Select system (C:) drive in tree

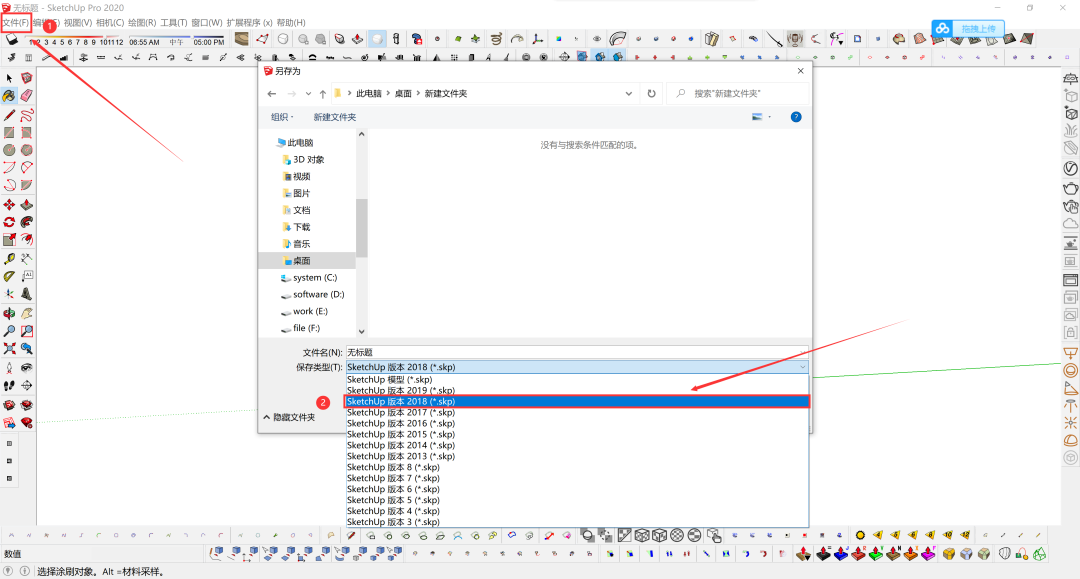(307, 277)
